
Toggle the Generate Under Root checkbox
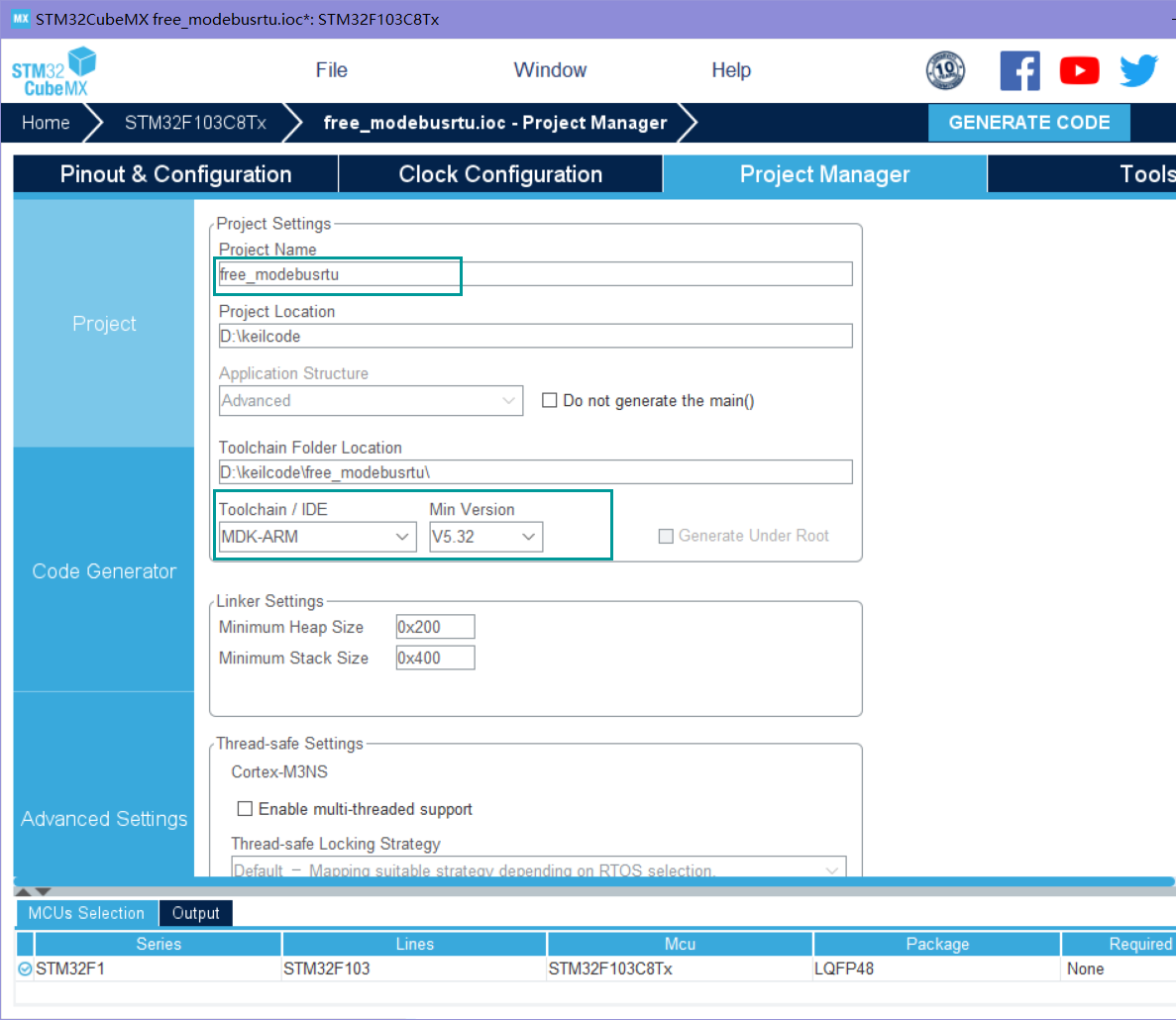tap(668, 536)
